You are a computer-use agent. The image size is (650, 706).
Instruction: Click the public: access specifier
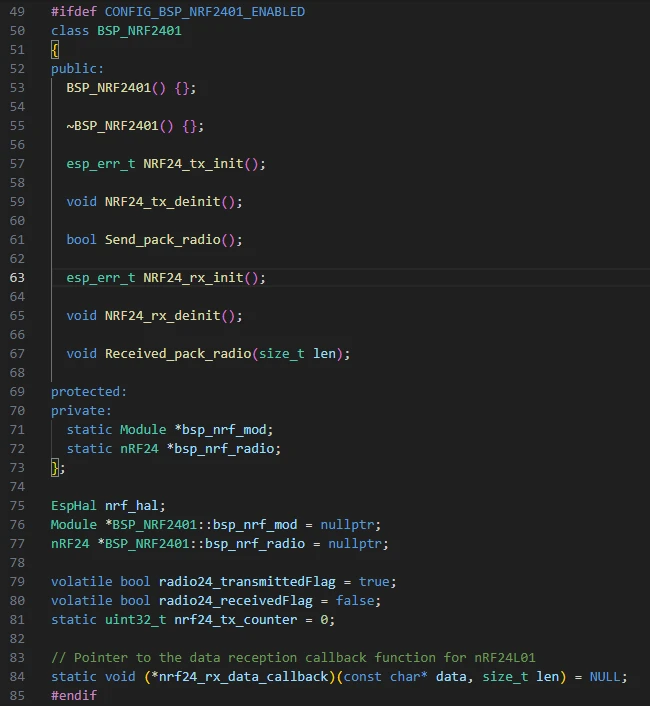click(x=77, y=69)
